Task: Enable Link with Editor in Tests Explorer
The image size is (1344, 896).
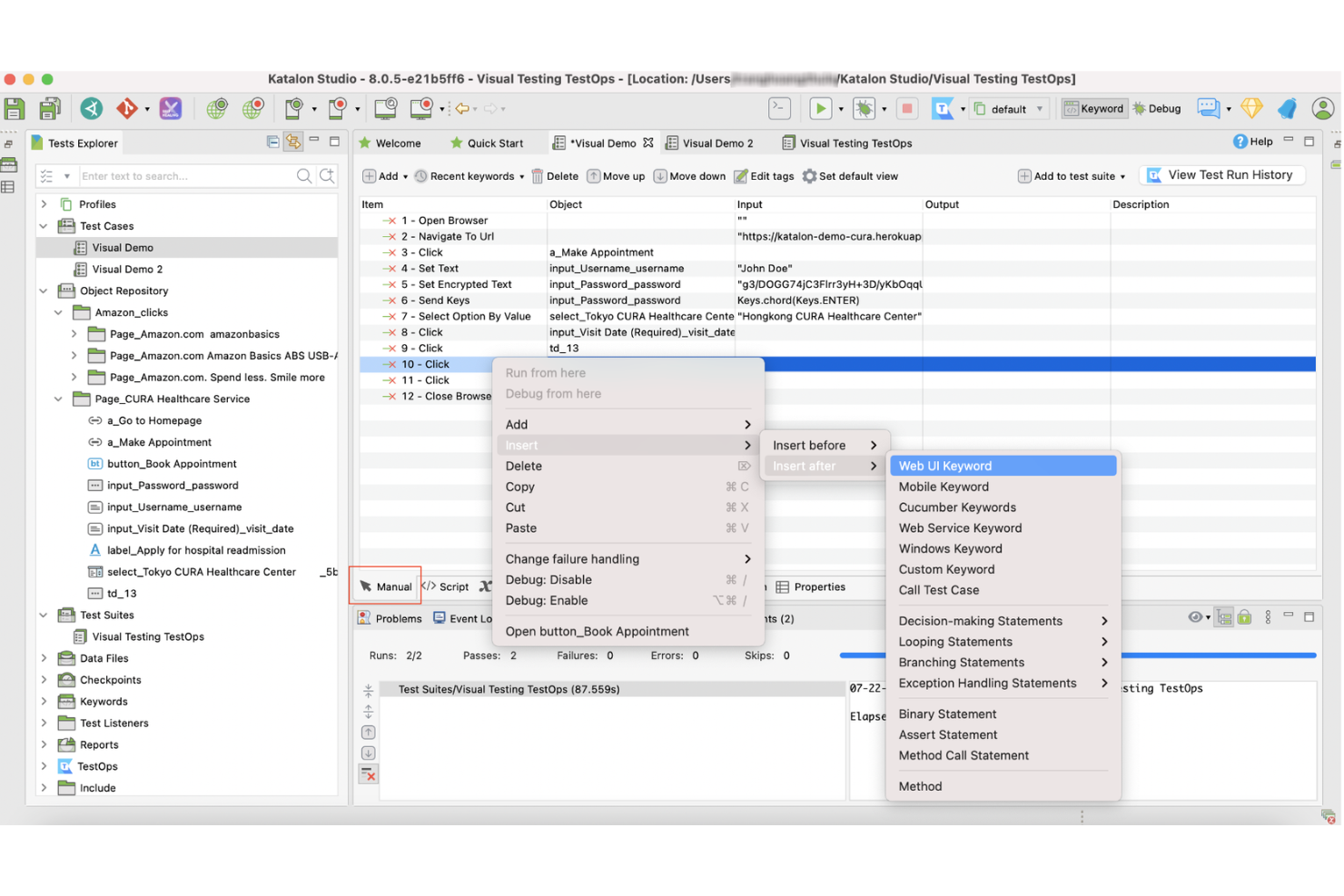Action: pos(293,143)
